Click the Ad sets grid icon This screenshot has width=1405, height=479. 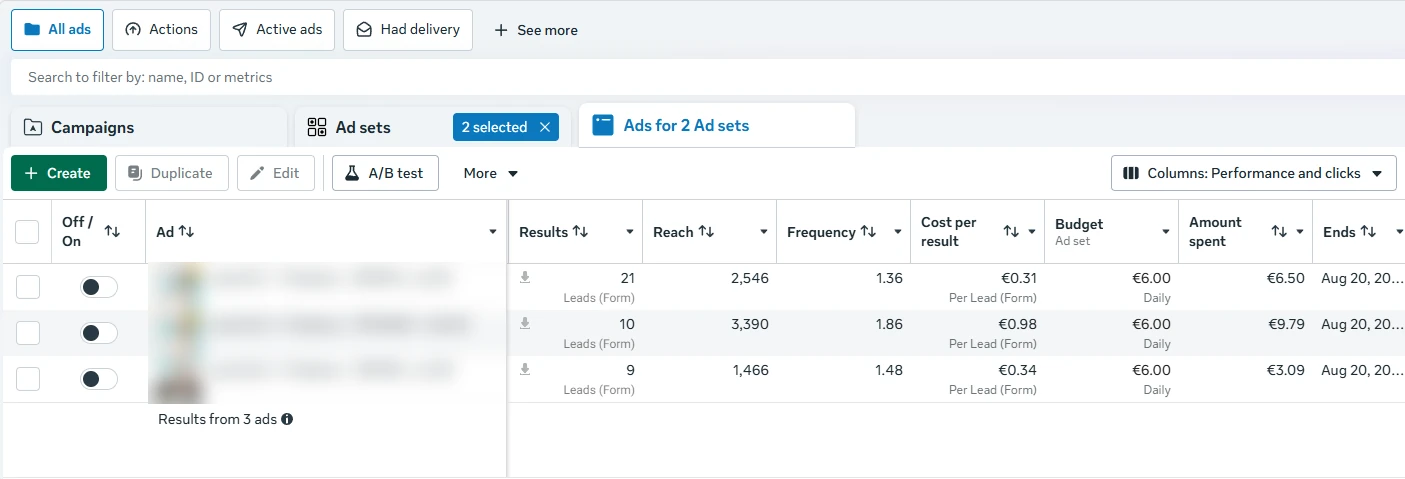tap(317, 127)
